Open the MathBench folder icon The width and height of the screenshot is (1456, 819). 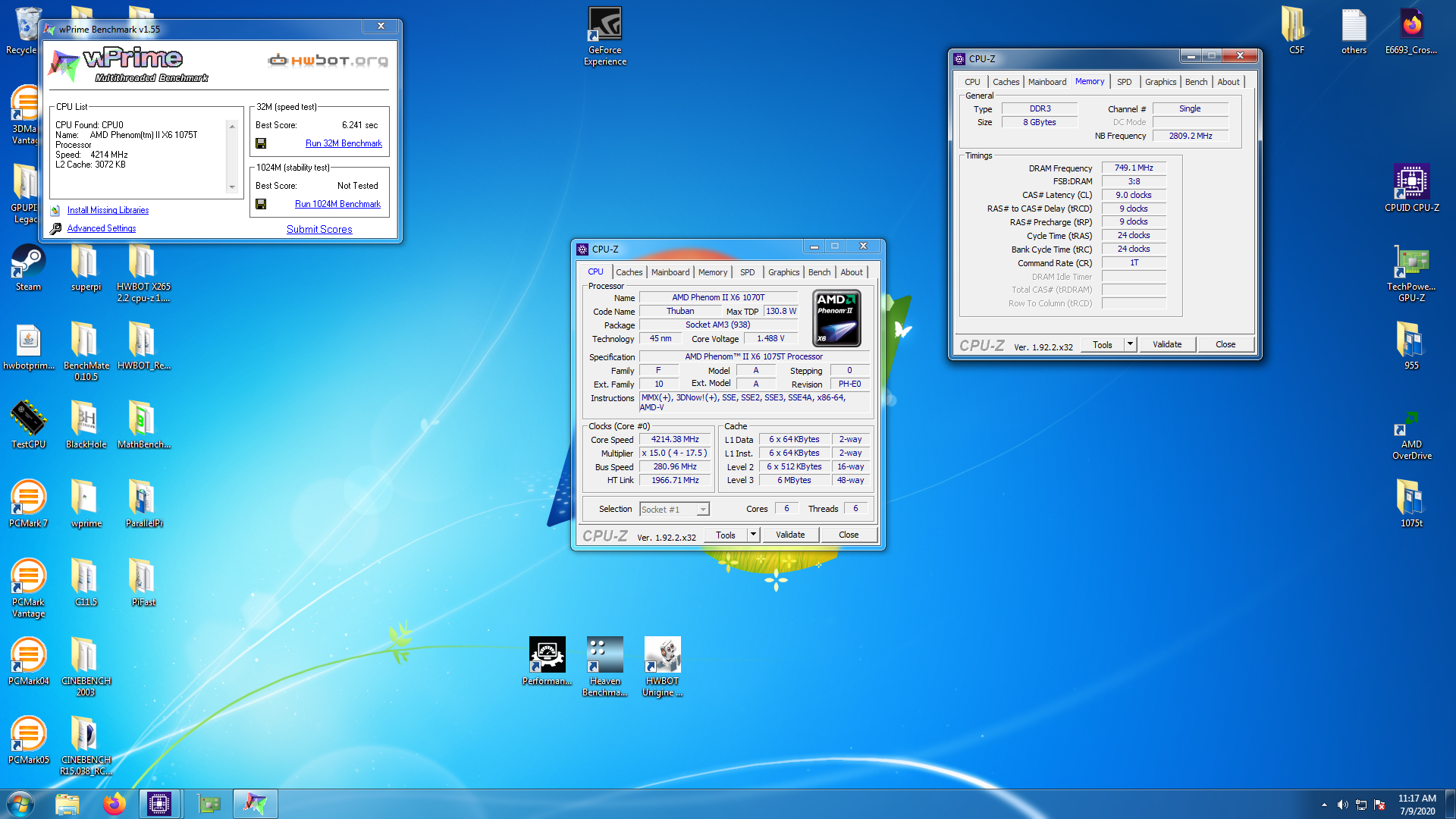pyautogui.click(x=143, y=425)
